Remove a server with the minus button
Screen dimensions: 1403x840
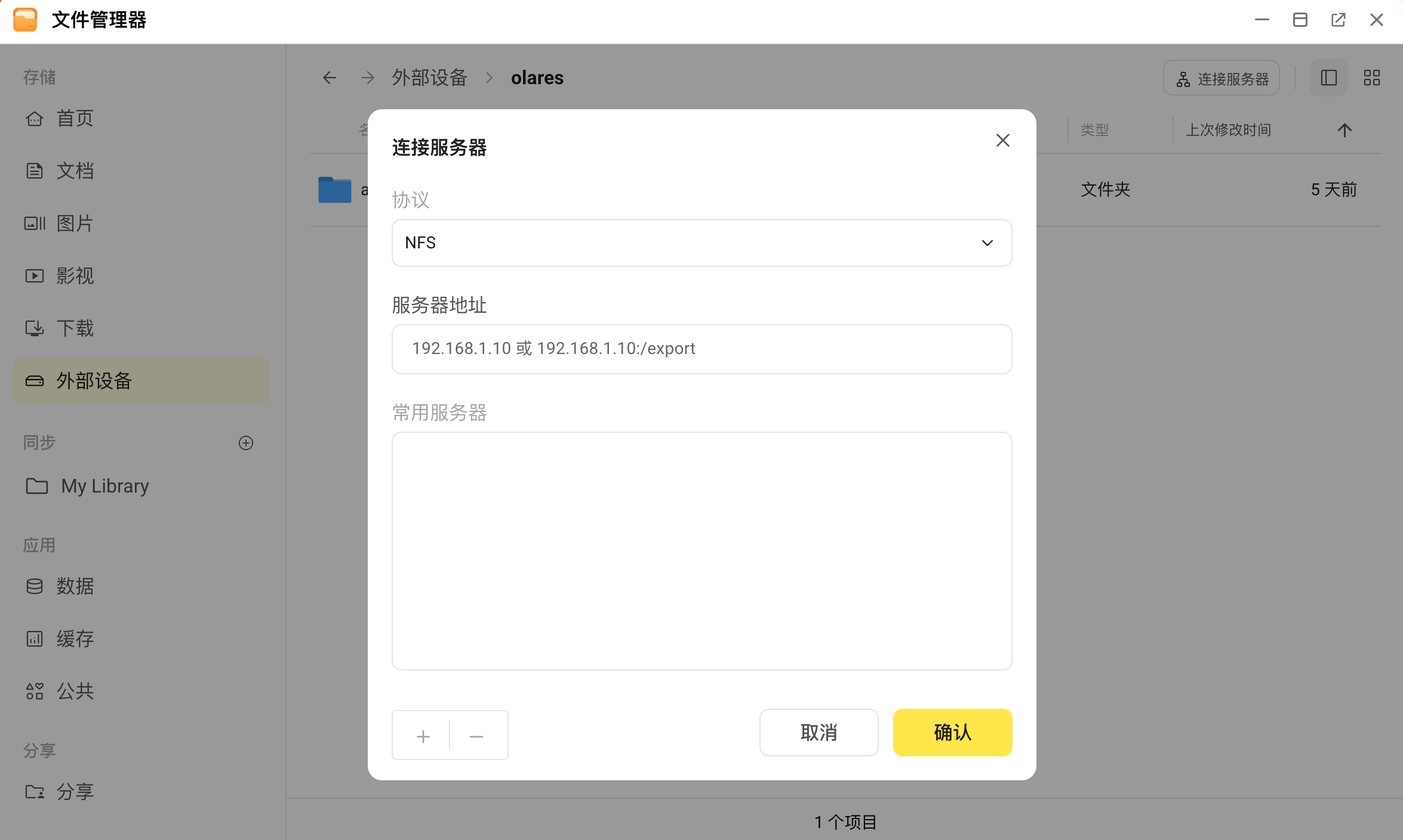tap(476, 736)
